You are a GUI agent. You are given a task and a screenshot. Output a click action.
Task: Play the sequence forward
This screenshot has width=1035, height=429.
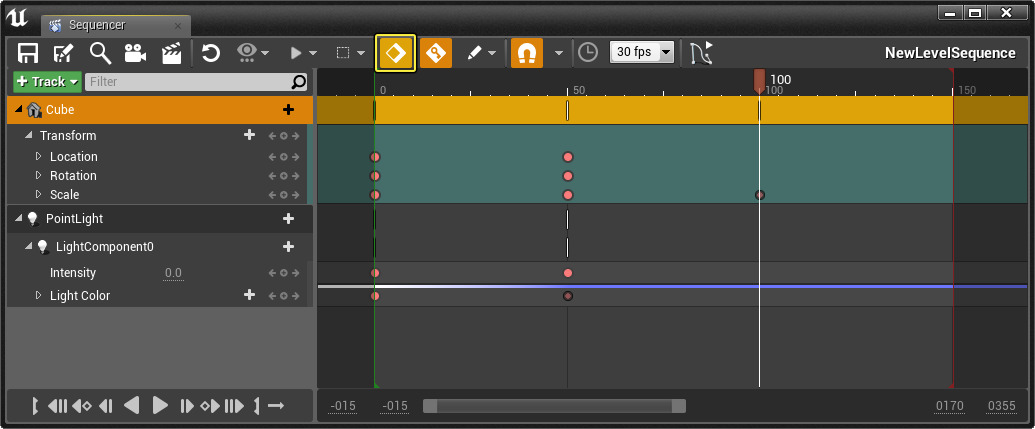[x=160, y=405]
